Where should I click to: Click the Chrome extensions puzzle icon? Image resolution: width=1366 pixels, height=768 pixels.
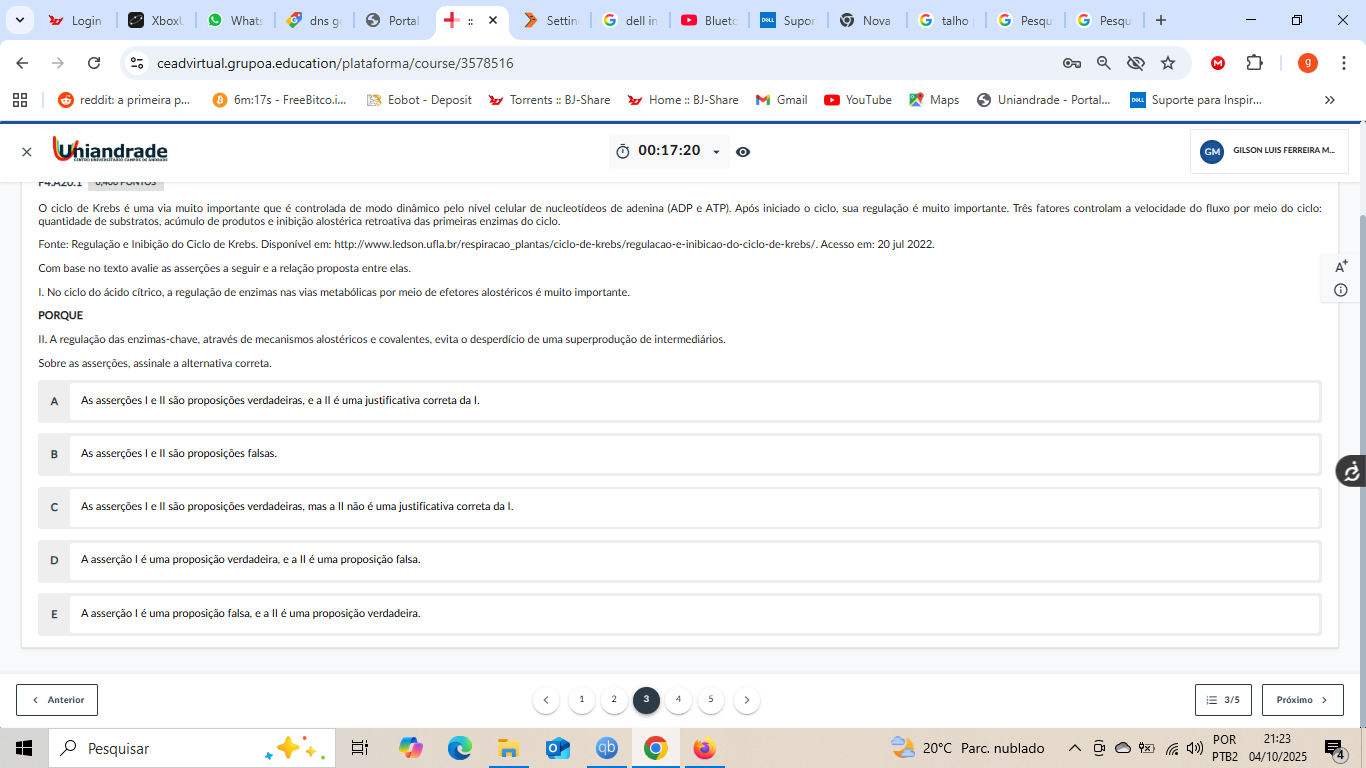(x=1254, y=63)
